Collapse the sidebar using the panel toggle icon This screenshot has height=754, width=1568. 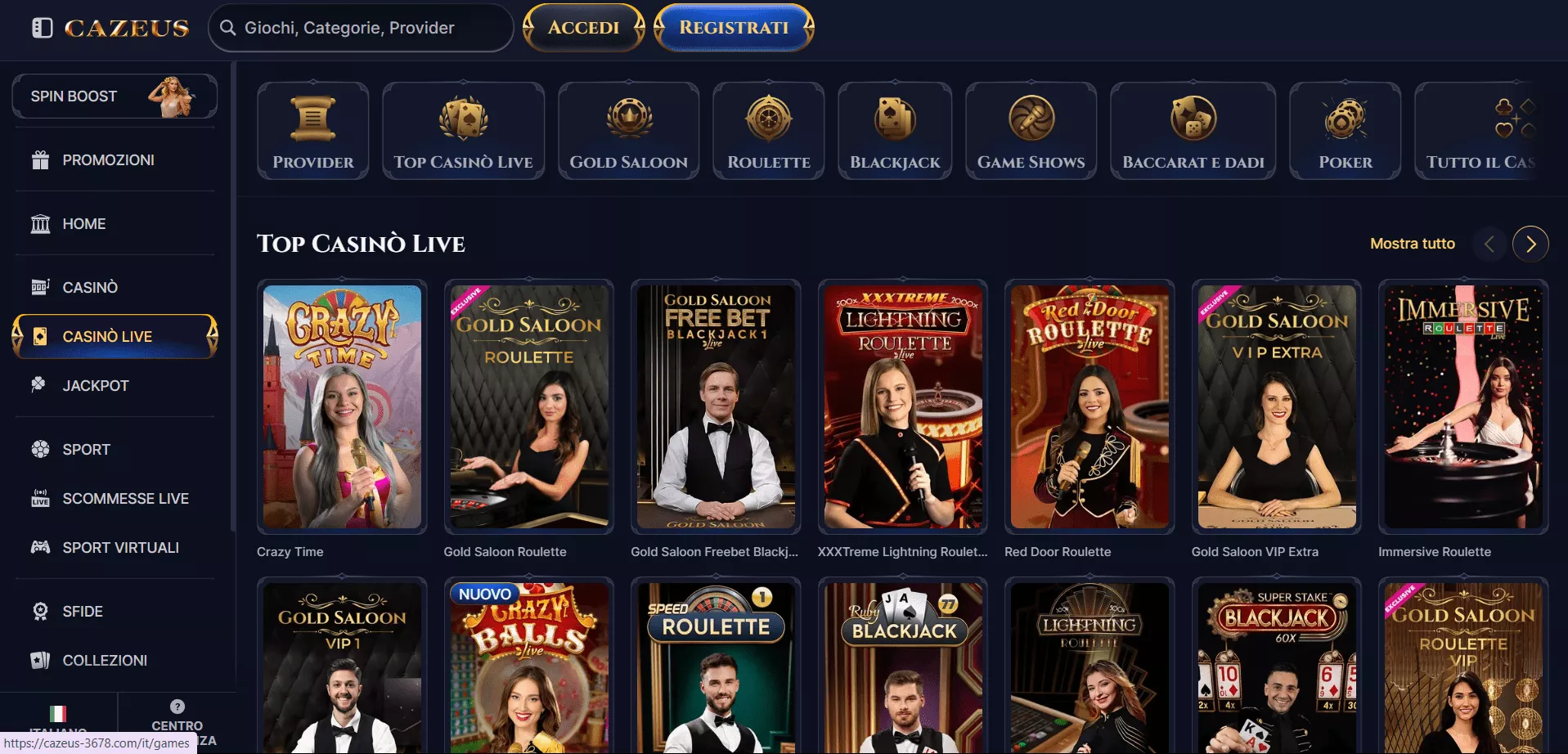(x=42, y=28)
